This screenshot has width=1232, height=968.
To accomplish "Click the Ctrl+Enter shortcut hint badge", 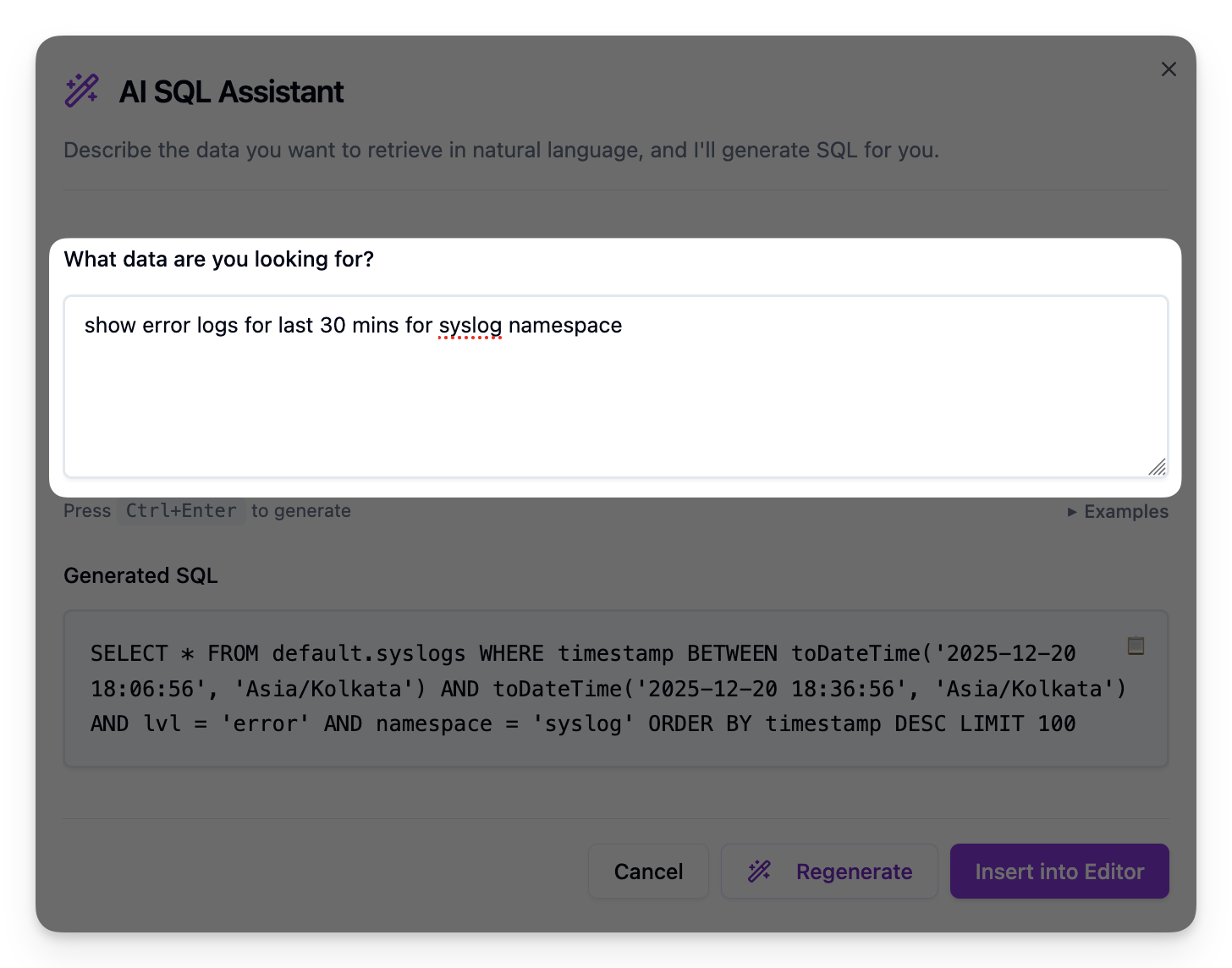I will pos(181,510).
